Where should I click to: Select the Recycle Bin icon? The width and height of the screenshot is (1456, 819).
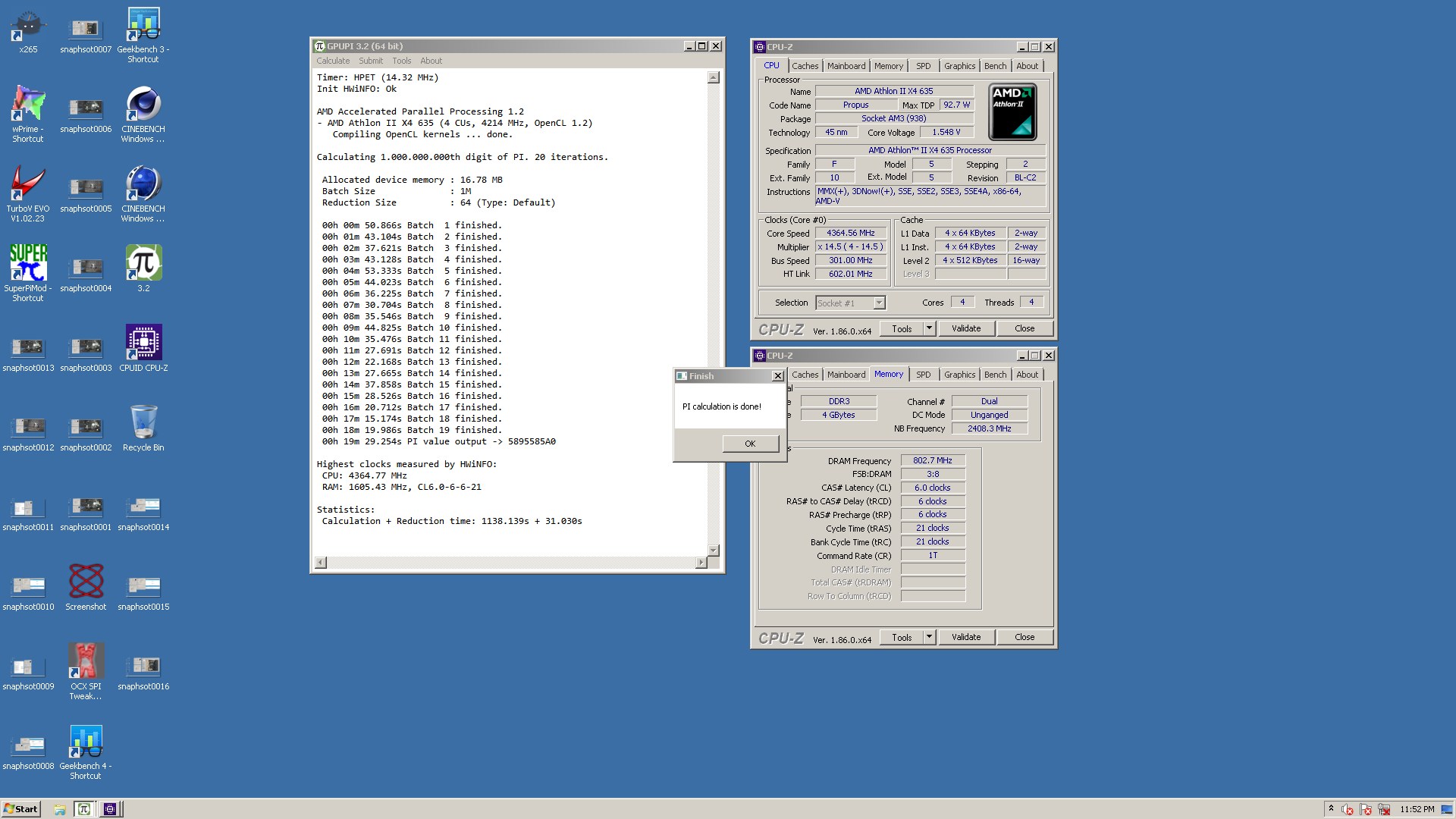click(143, 427)
